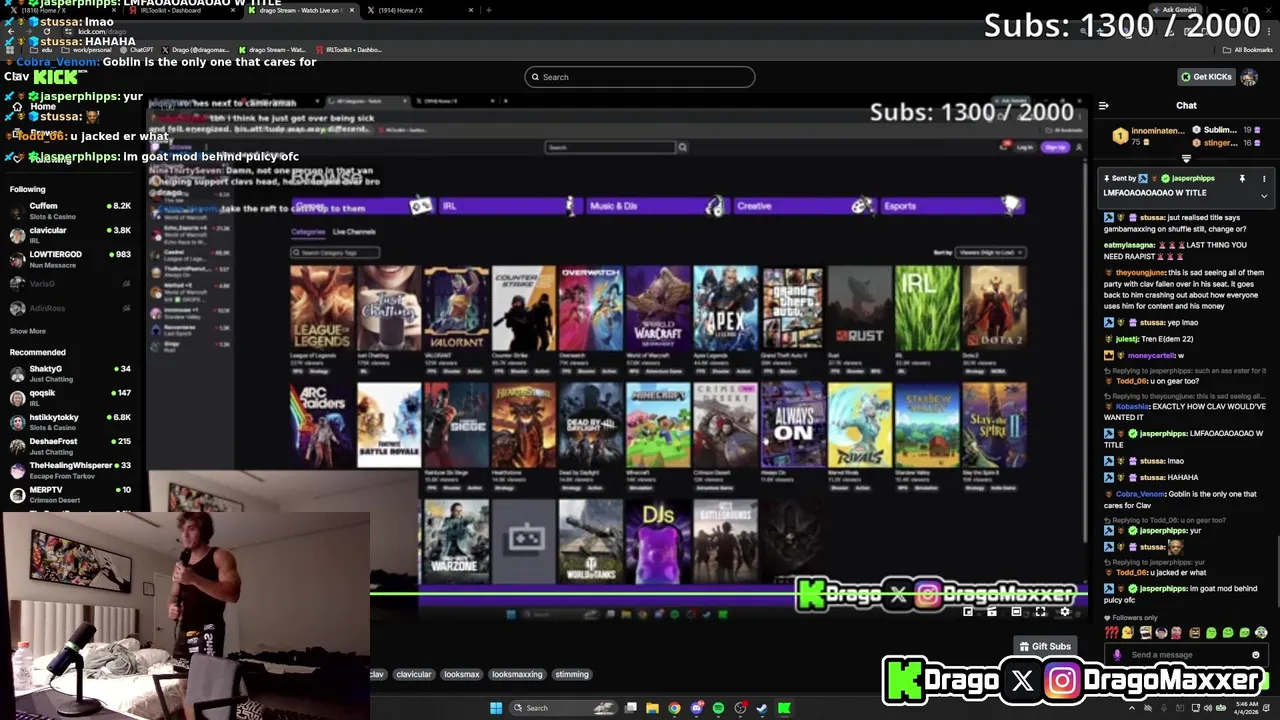
Task: Open the All Bookmarks folder
Action: [x=1248, y=49]
